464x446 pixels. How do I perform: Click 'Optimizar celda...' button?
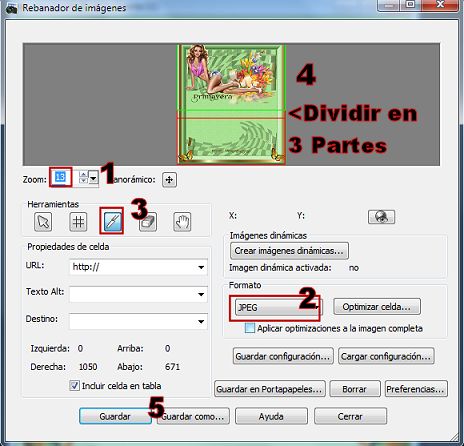point(377,307)
